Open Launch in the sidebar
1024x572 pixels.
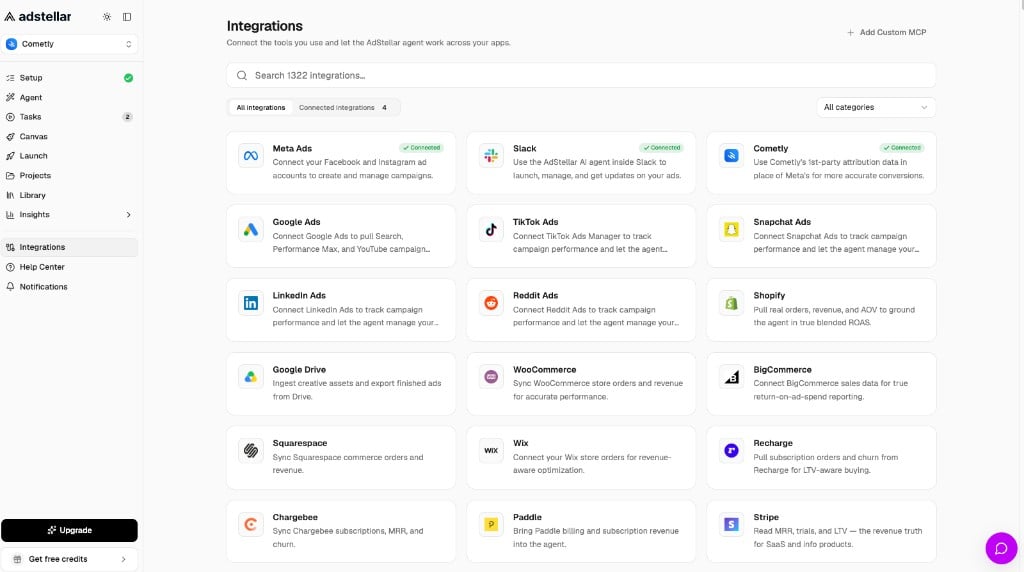(x=69, y=156)
